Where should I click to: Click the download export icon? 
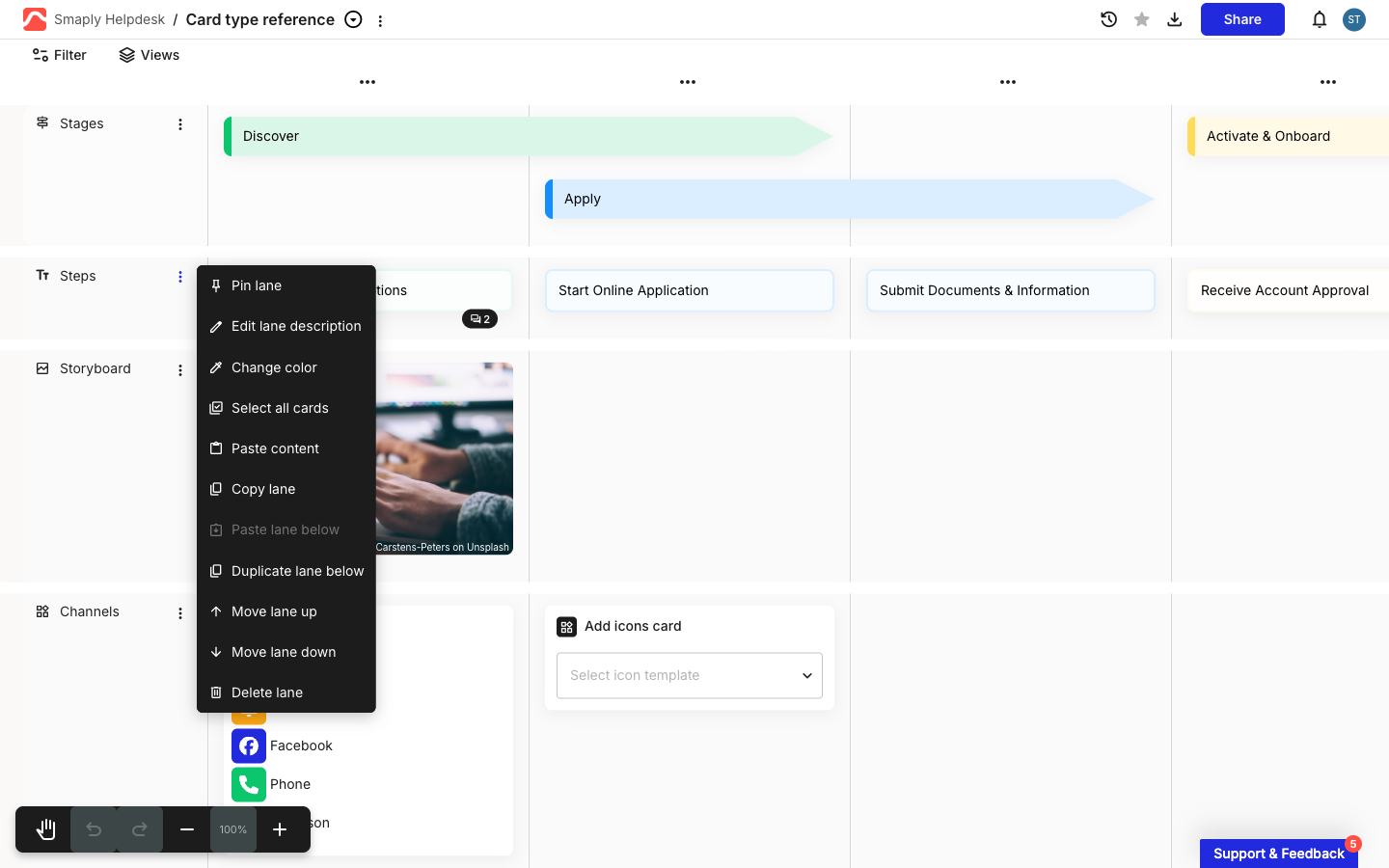tap(1175, 19)
